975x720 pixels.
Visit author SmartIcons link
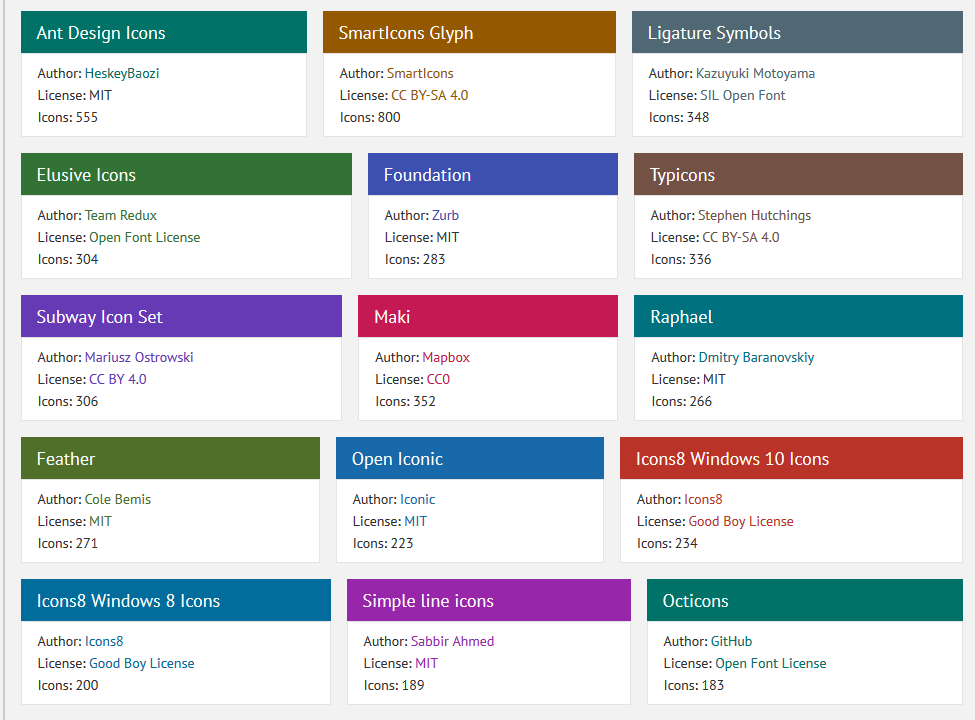(x=420, y=73)
